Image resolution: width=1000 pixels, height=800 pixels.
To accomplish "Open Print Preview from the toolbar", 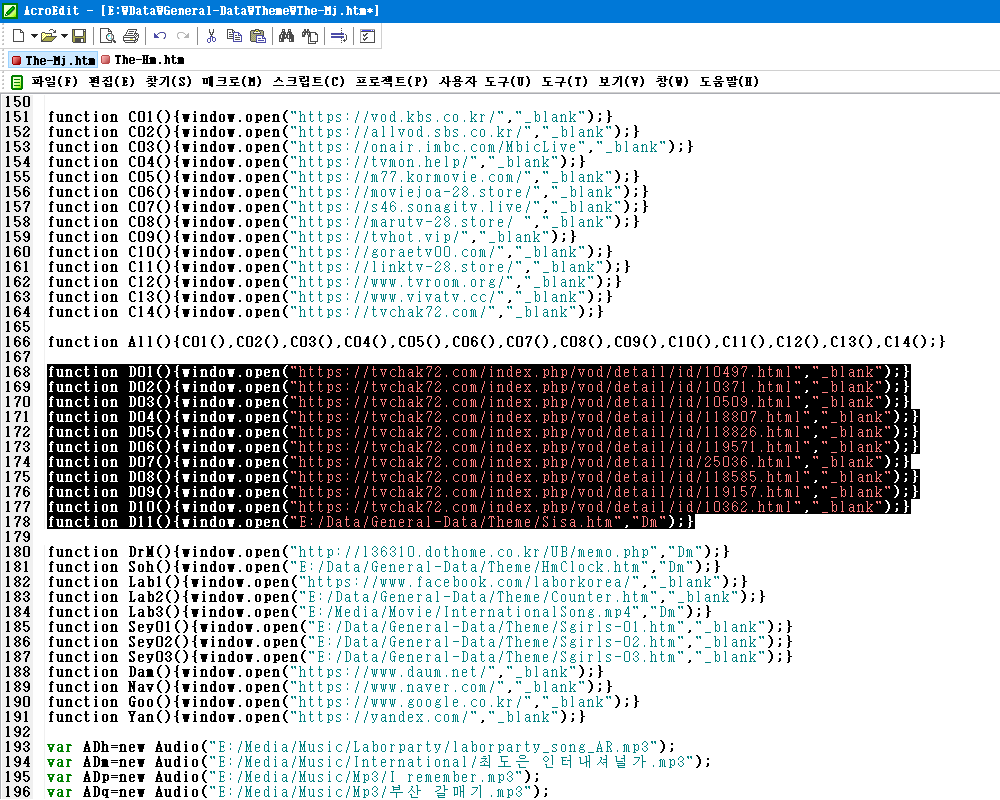I will pos(107,36).
